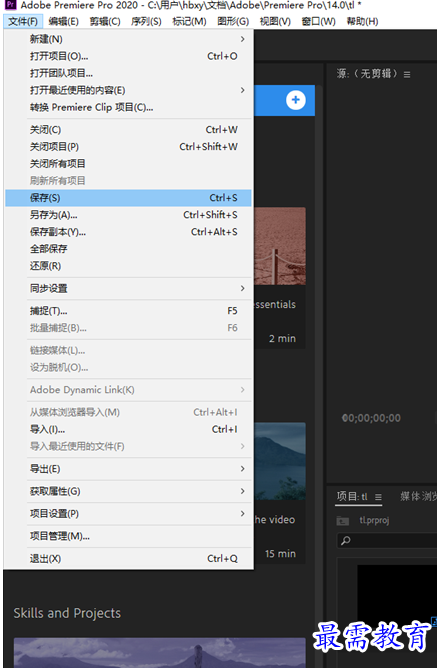Viewport: 437px width, 668px height.
Task: Select 转换 Premiere Clip 项目(C)...
Action: (128, 107)
